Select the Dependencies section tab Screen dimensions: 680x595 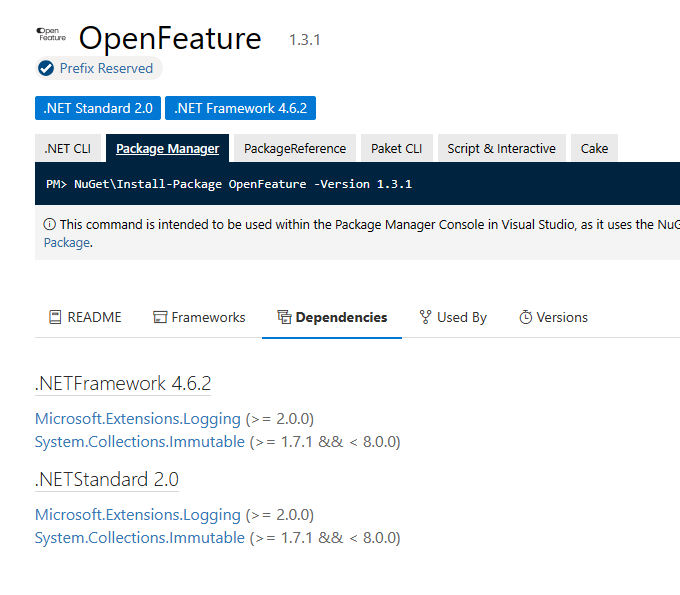point(332,317)
